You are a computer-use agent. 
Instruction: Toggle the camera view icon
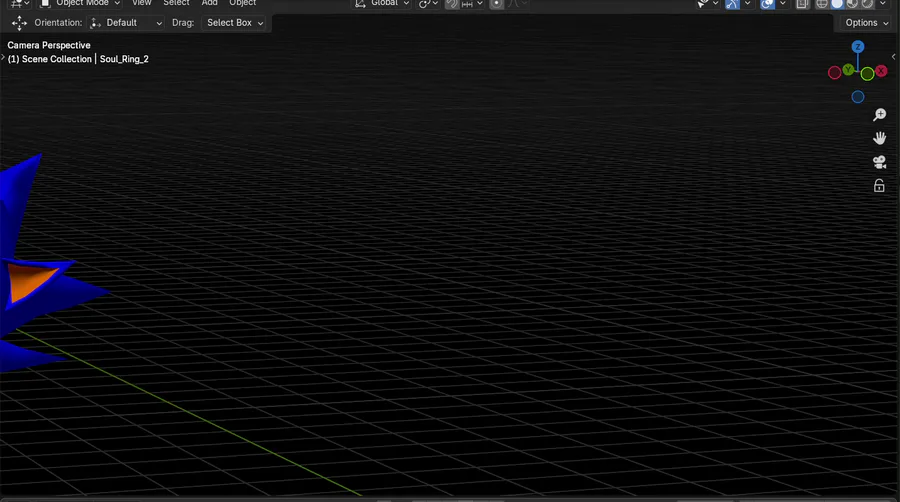(x=879, y=162)
